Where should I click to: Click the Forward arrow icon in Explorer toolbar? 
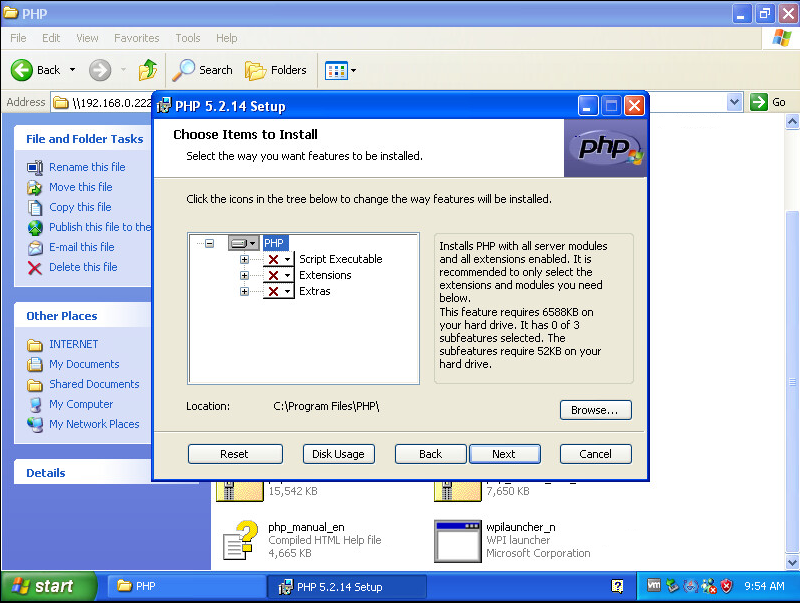[99, 70]
